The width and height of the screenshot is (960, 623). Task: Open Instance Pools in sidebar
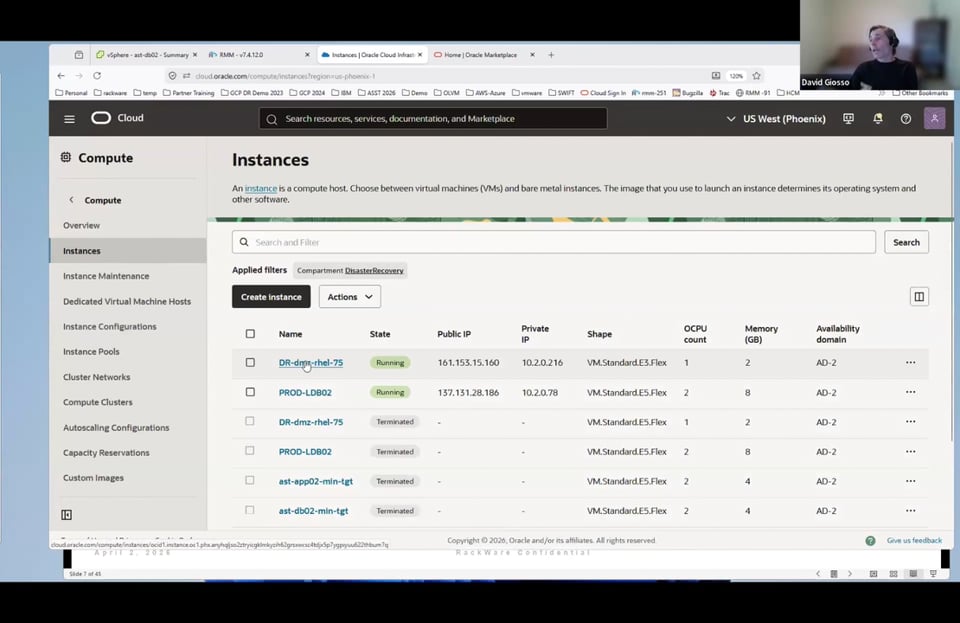tap(91, 351)
